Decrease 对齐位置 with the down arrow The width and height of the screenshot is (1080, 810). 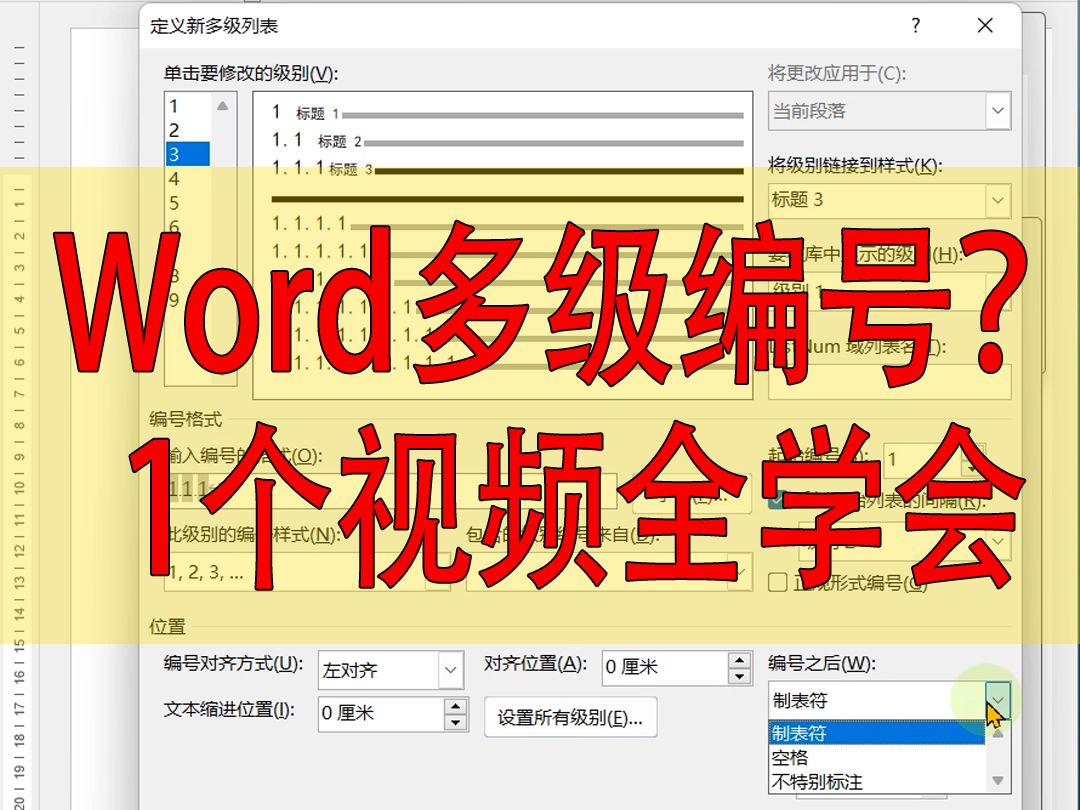click(739, 676)
